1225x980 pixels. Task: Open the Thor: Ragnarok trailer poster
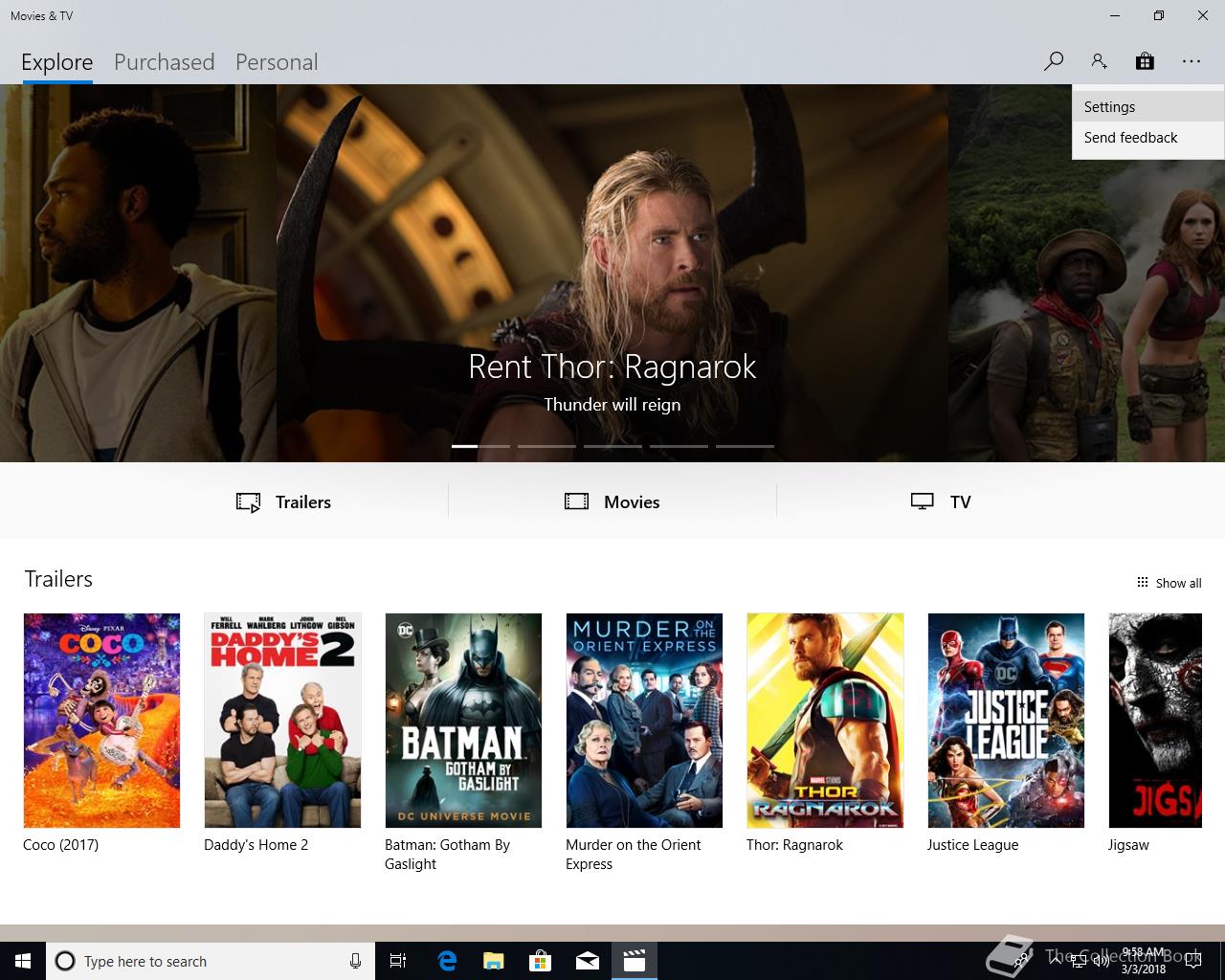point(825,721)
